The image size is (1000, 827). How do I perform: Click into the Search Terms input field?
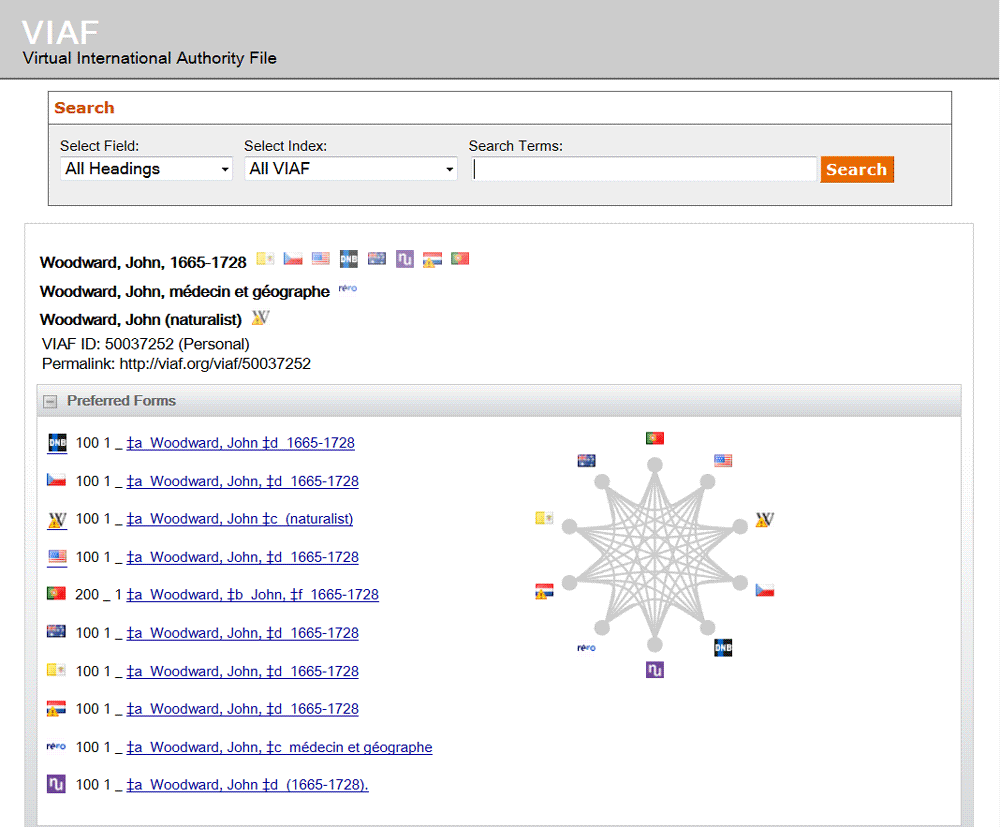[x=644, y=169]
